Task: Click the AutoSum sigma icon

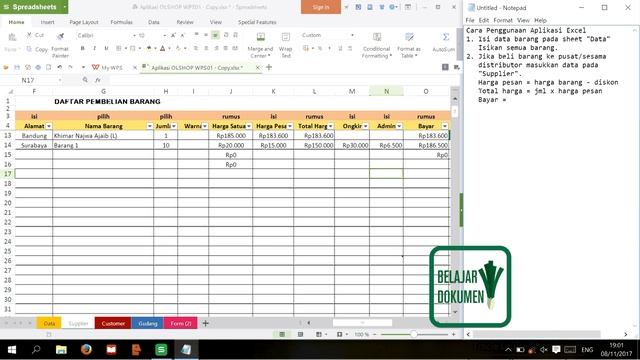Action: [446, 38]
